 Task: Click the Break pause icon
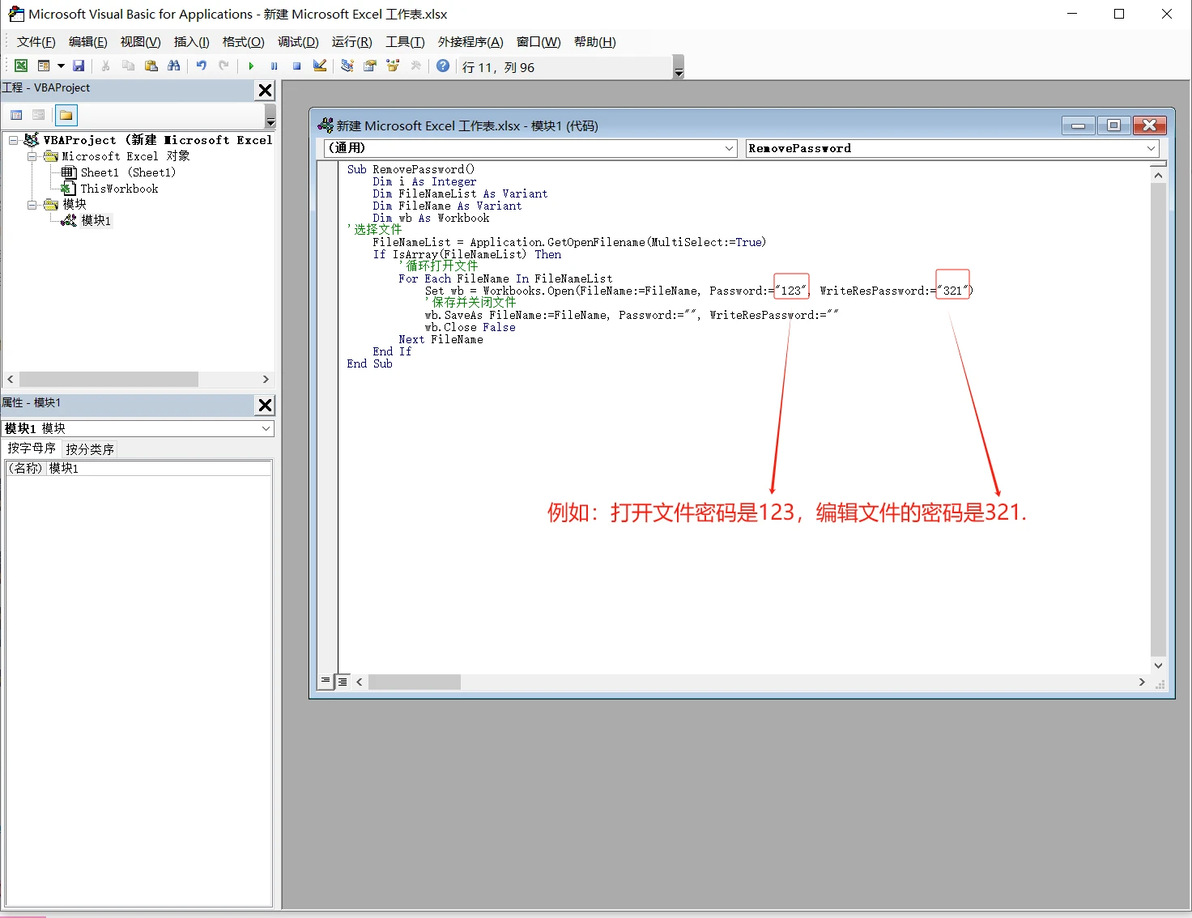[x=274, y=66]
